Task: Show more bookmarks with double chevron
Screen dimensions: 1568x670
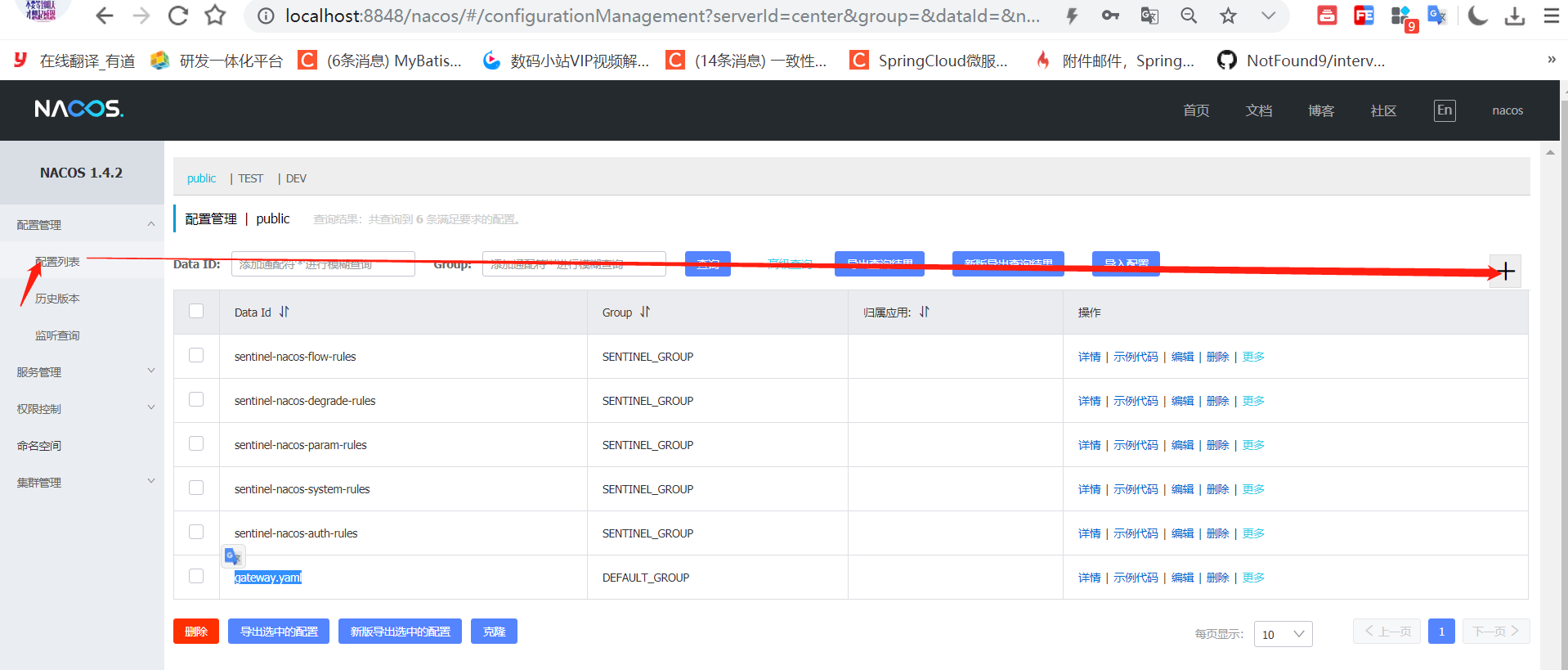Action: (x=1551, y=60)
